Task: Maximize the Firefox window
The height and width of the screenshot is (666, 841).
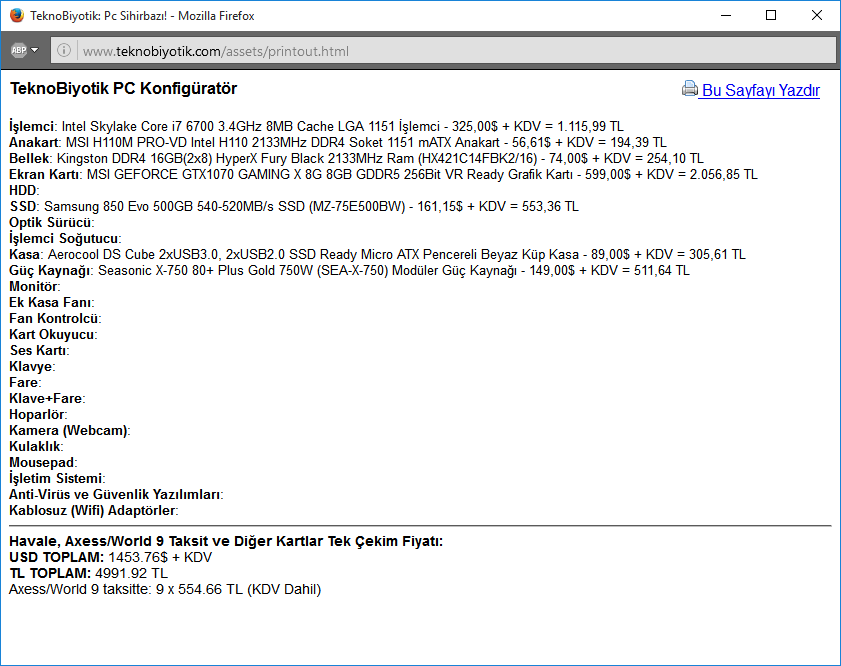Action: tap(771, 16)
